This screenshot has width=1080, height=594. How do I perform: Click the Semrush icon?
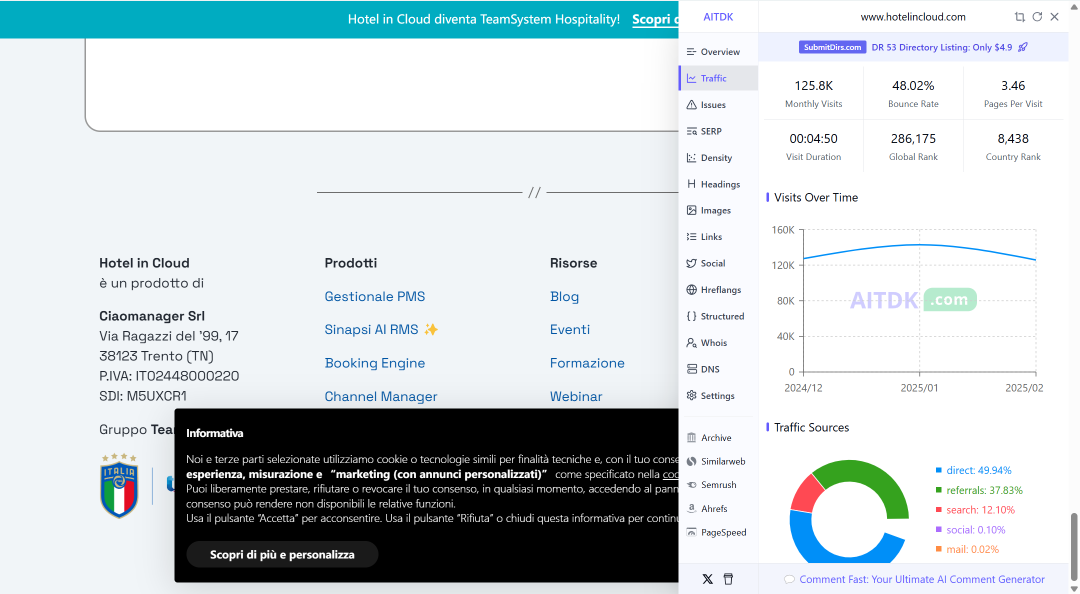(x=692, y=484)
